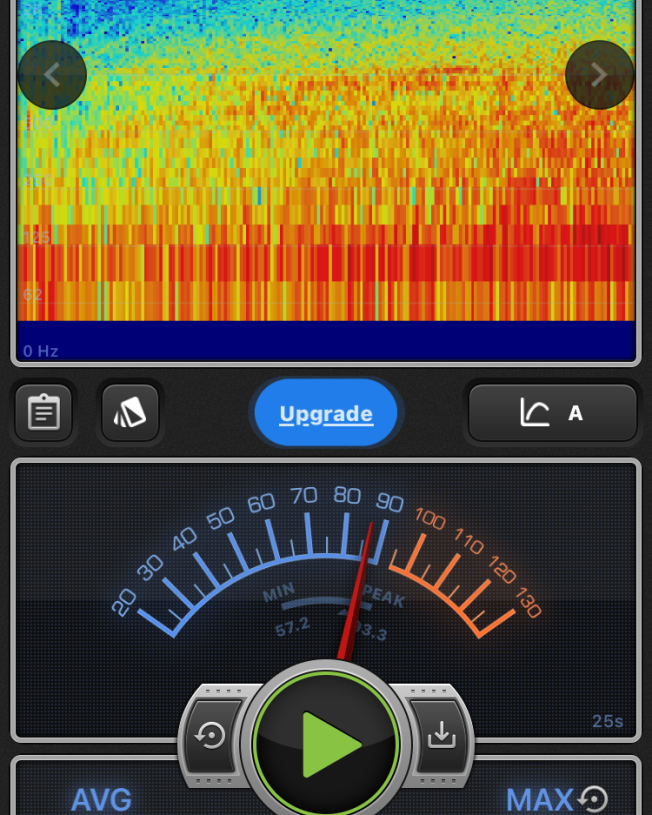Tap the 20 mark on the blue scale

(124, 602)
